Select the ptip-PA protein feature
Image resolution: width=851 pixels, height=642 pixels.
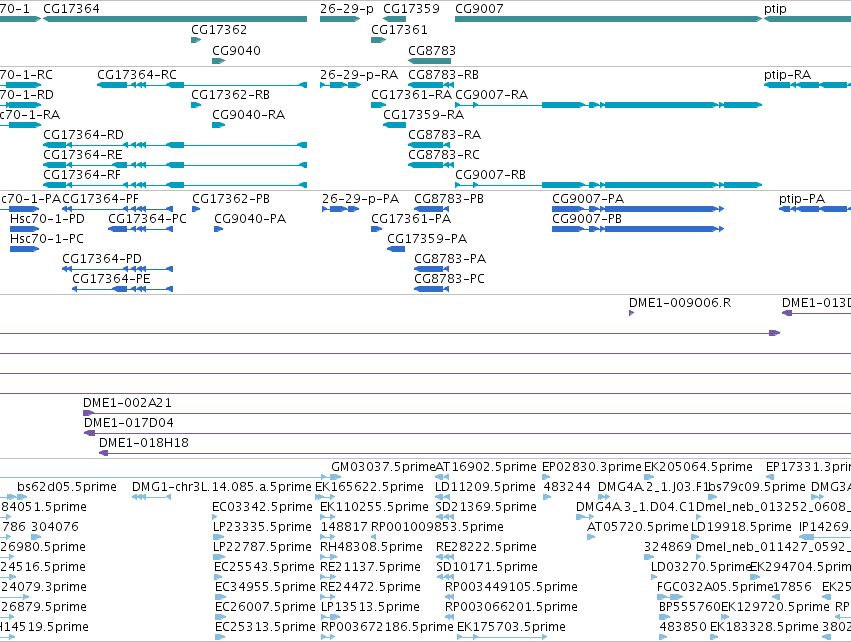point(815,209)
